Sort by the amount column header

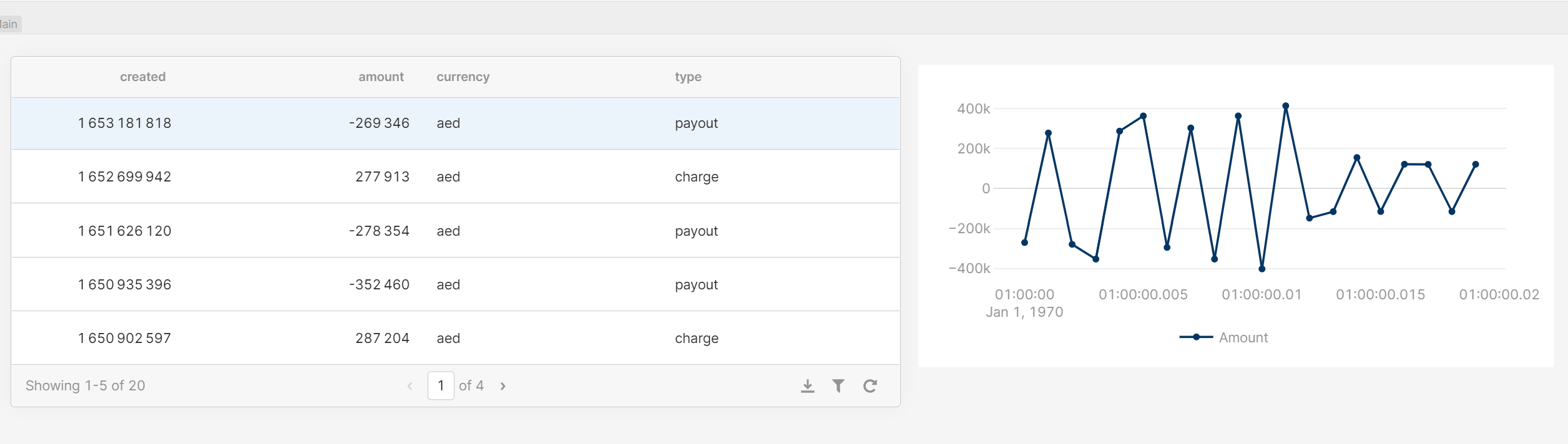(x=381, y=77)
